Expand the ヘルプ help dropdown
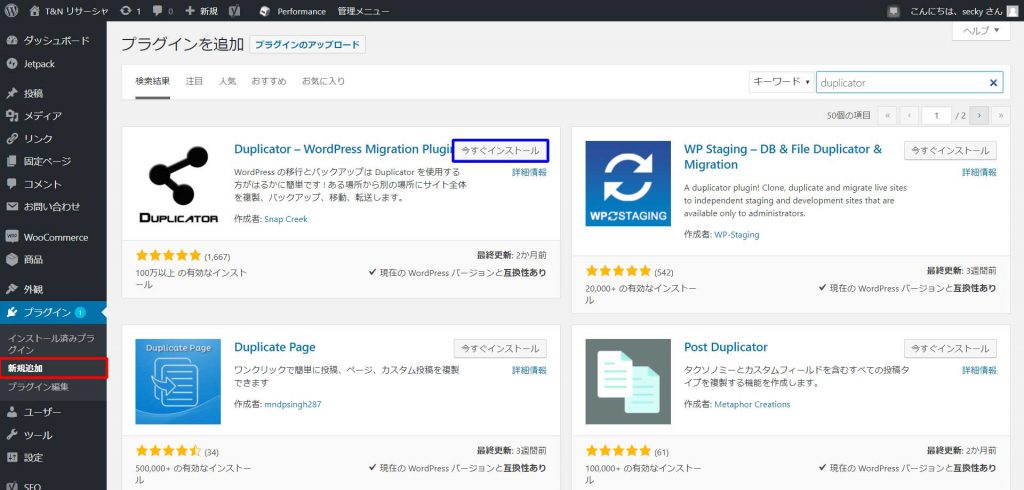1024x490 pixels. tap(981, 31)
